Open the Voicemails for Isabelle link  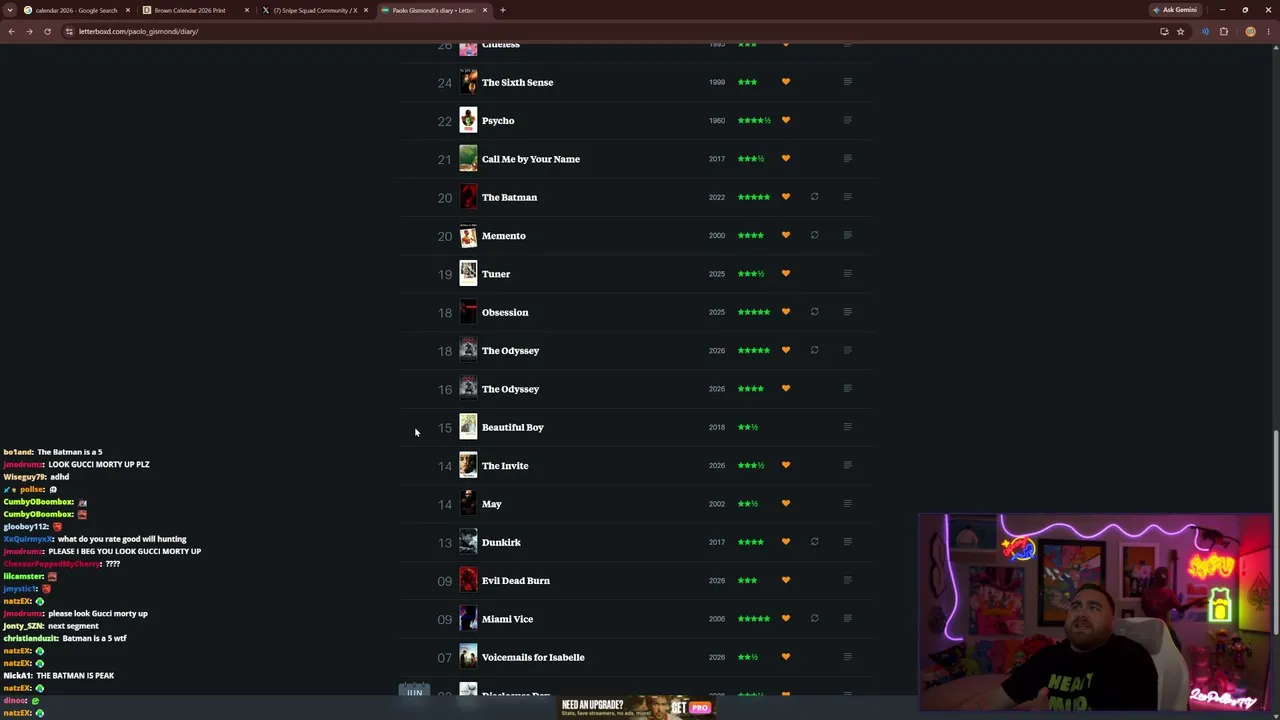coord(533,657)
